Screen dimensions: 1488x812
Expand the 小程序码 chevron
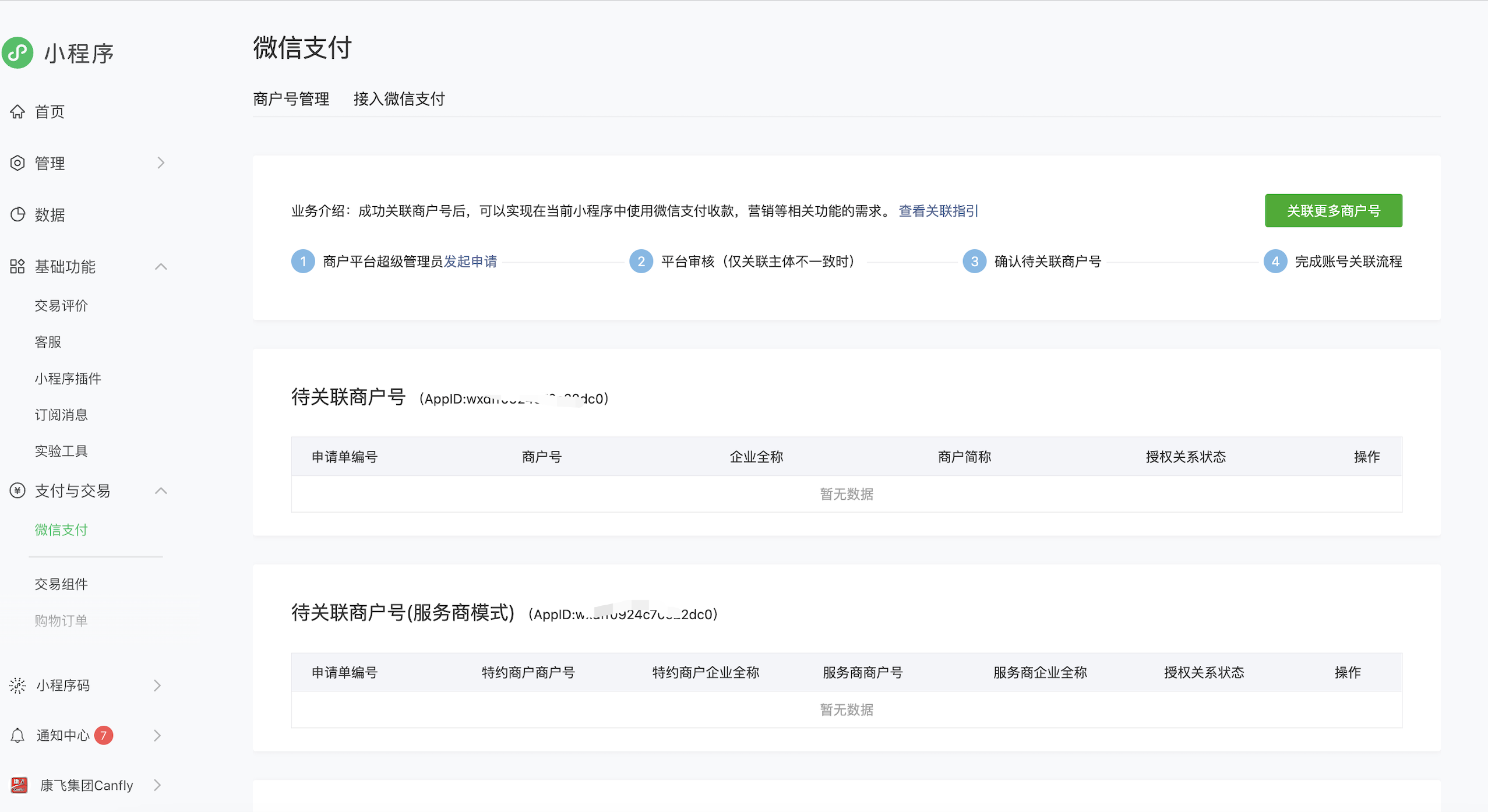click(x=157, y=685)
